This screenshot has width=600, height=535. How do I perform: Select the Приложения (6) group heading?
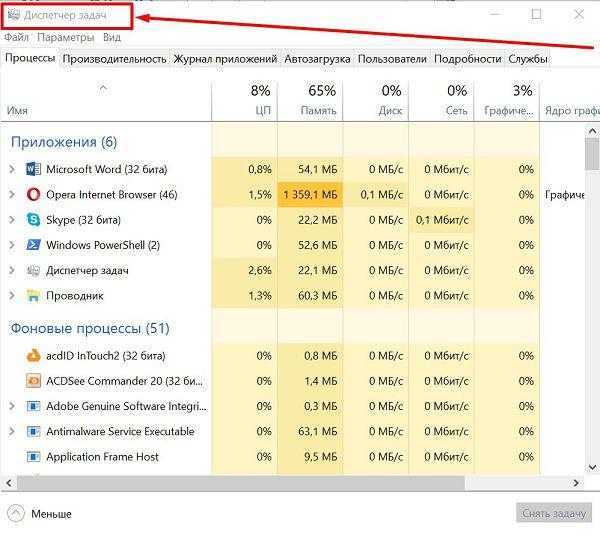point(64,142)
